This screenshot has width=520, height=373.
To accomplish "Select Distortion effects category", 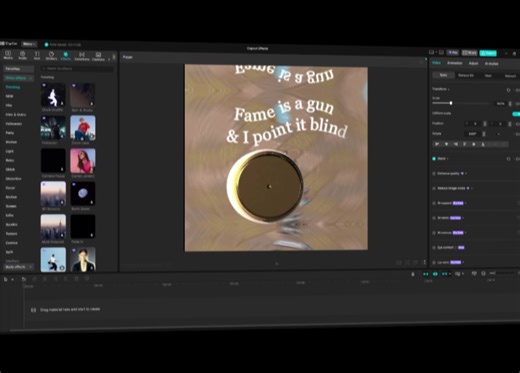I will [13, 179].
